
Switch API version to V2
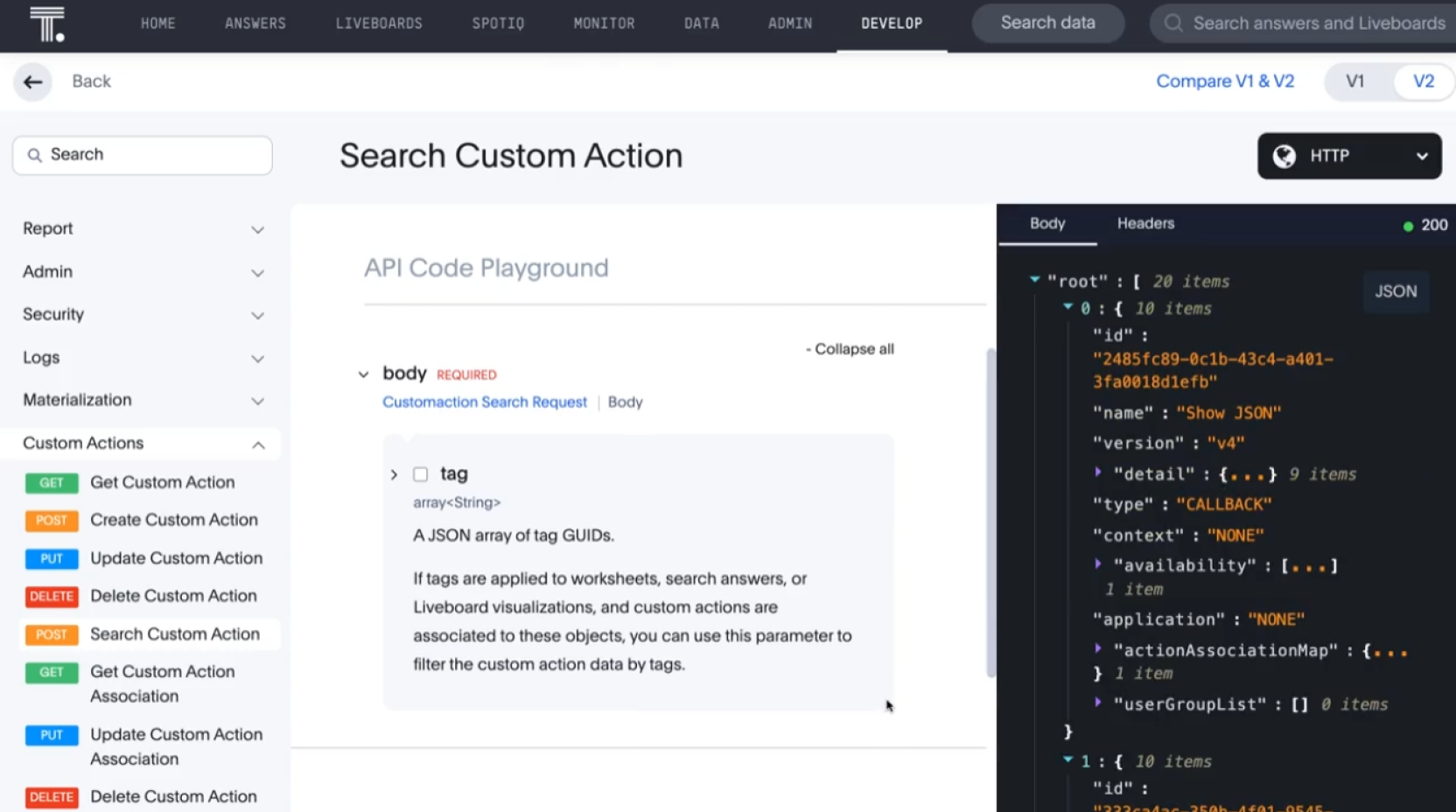coord(1424,81)
